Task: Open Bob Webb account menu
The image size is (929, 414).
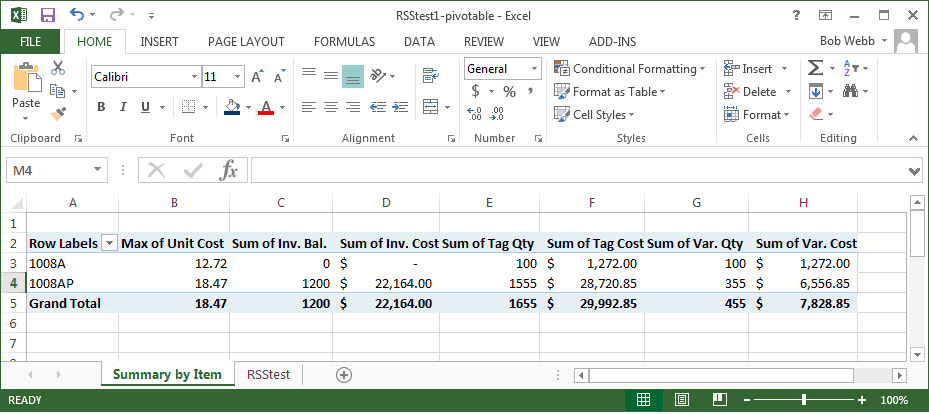Action: 853,41
